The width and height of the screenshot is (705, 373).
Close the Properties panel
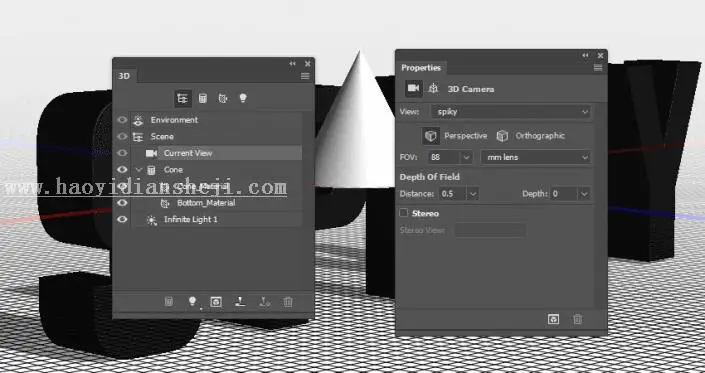(600, 55)
